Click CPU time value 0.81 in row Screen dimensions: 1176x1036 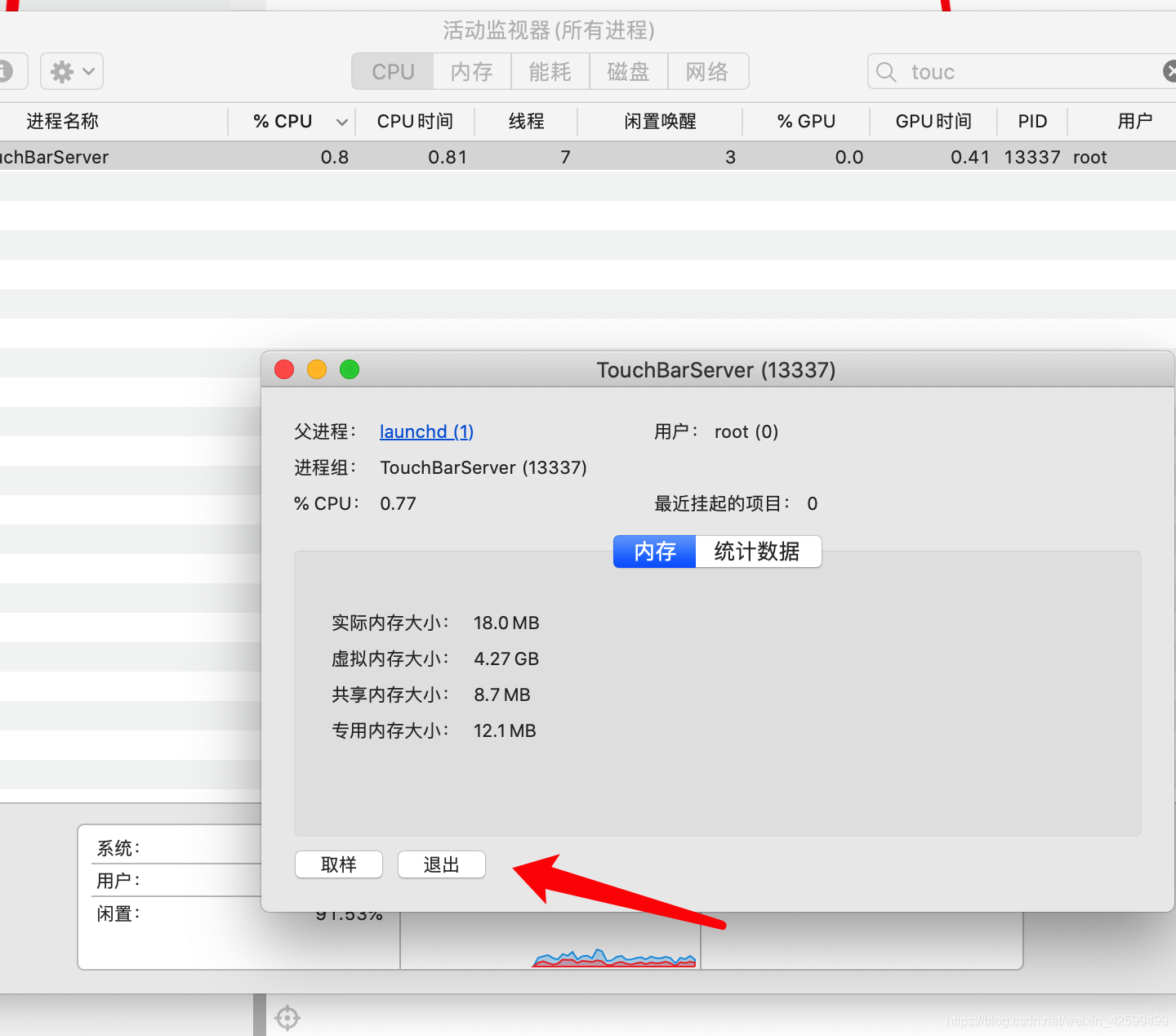[x=448, y=157]
